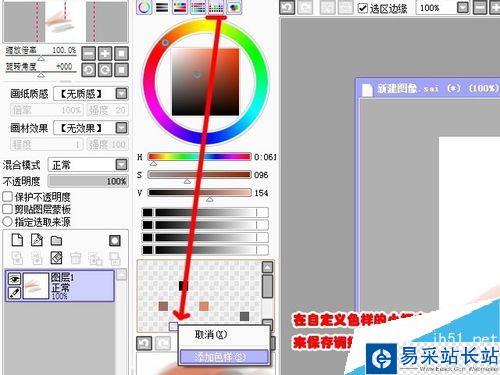
Task: Click the V value slider bar
Action: [199, 193]
